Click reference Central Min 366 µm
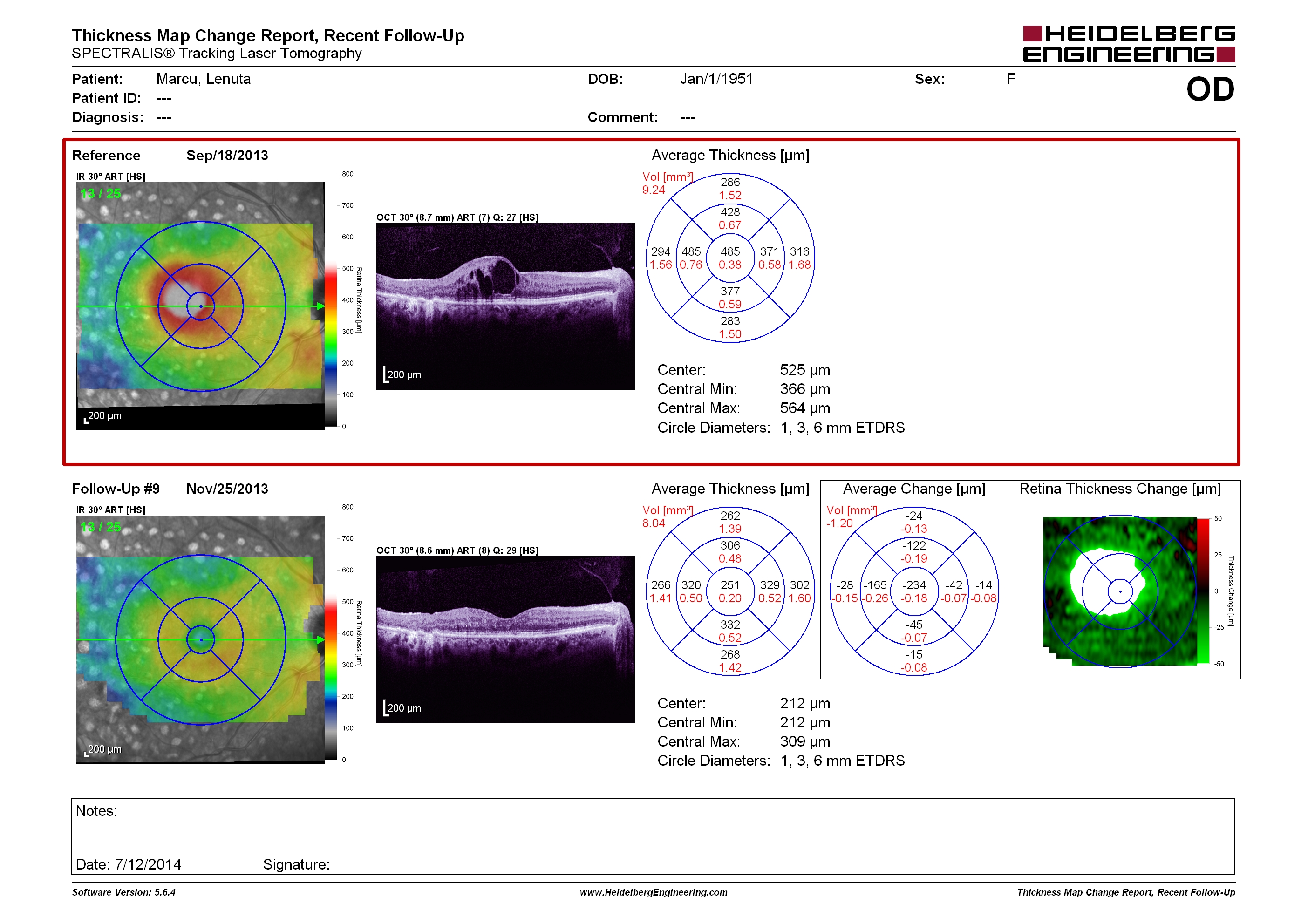The image size is (1308, 924). 805,389
